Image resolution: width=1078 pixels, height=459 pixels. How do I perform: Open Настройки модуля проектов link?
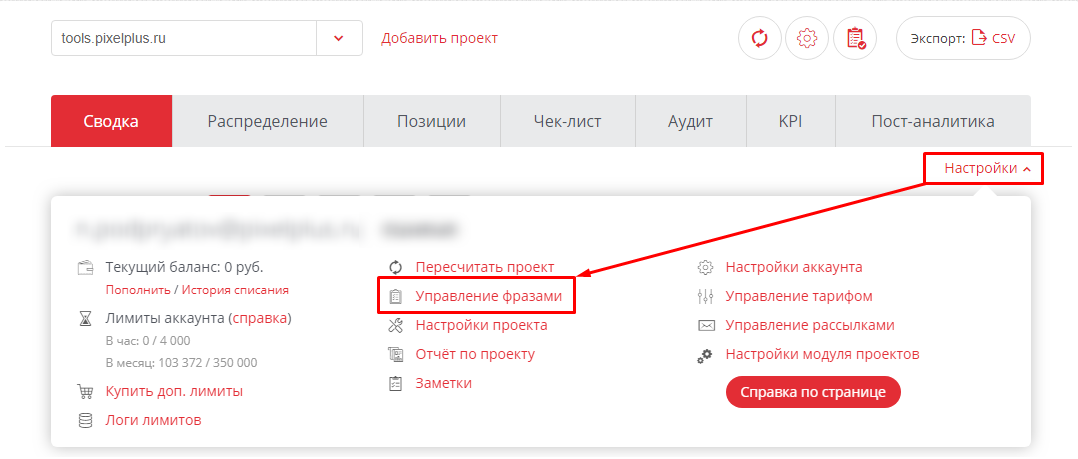tap(822, 355)
